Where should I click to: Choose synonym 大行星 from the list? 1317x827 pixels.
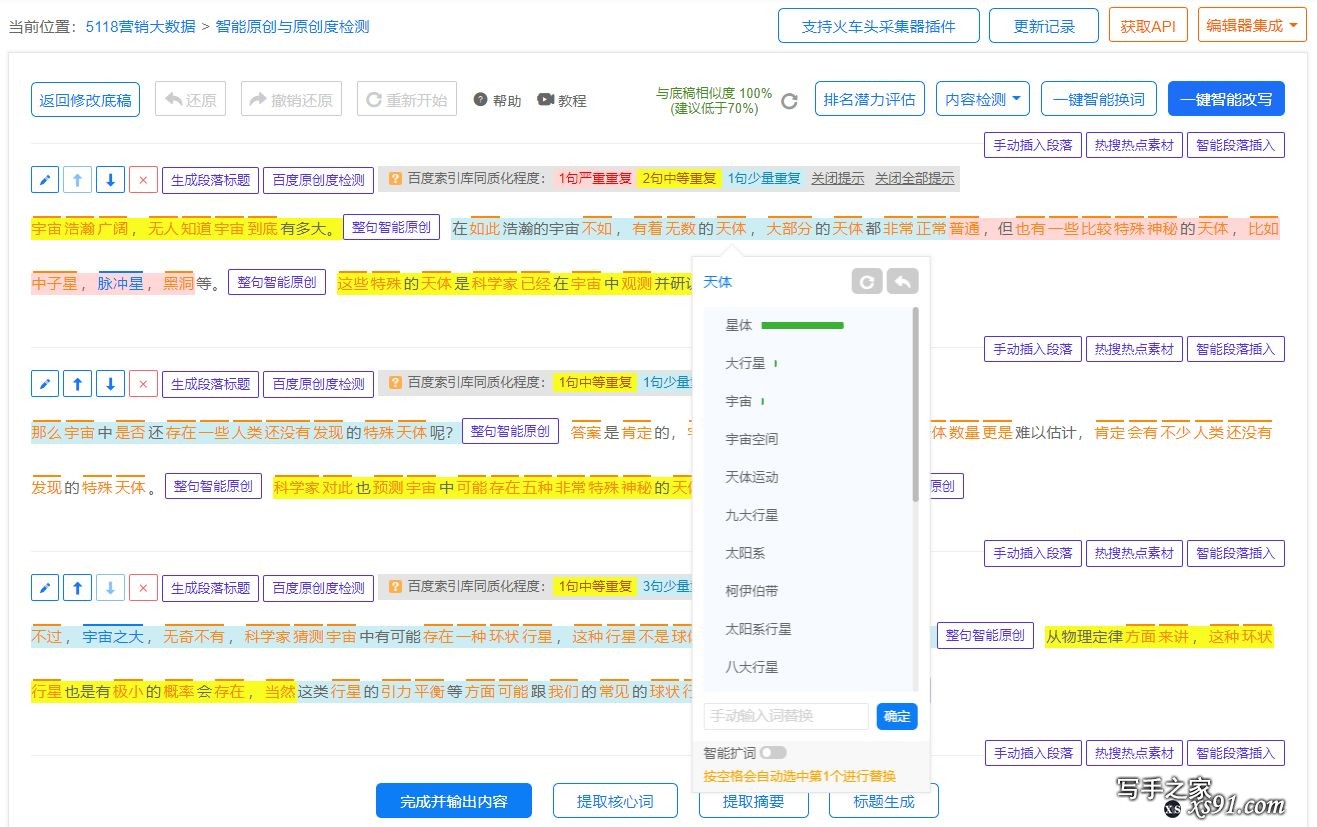click(745, 364)
